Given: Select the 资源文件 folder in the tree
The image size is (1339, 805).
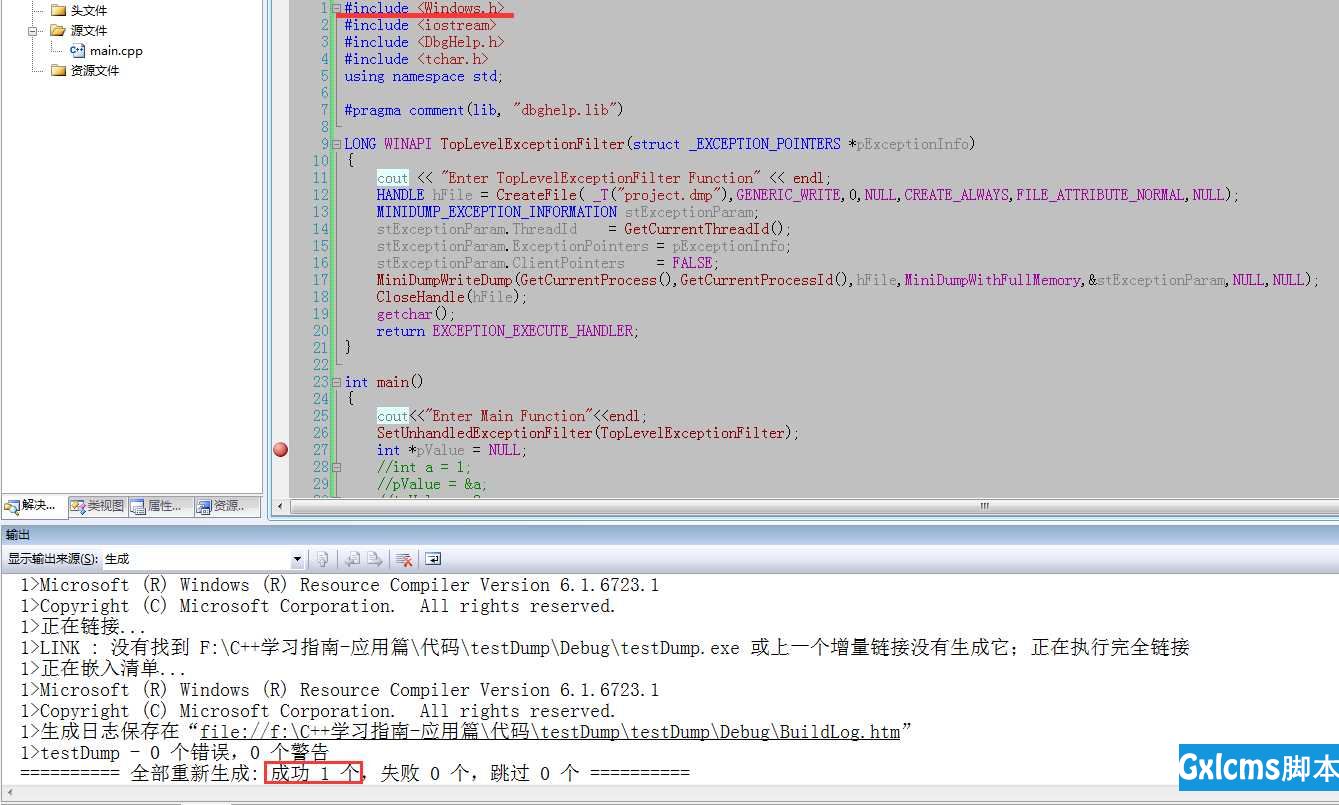Looking at the screenshot, I should click(x=94, y=71).
